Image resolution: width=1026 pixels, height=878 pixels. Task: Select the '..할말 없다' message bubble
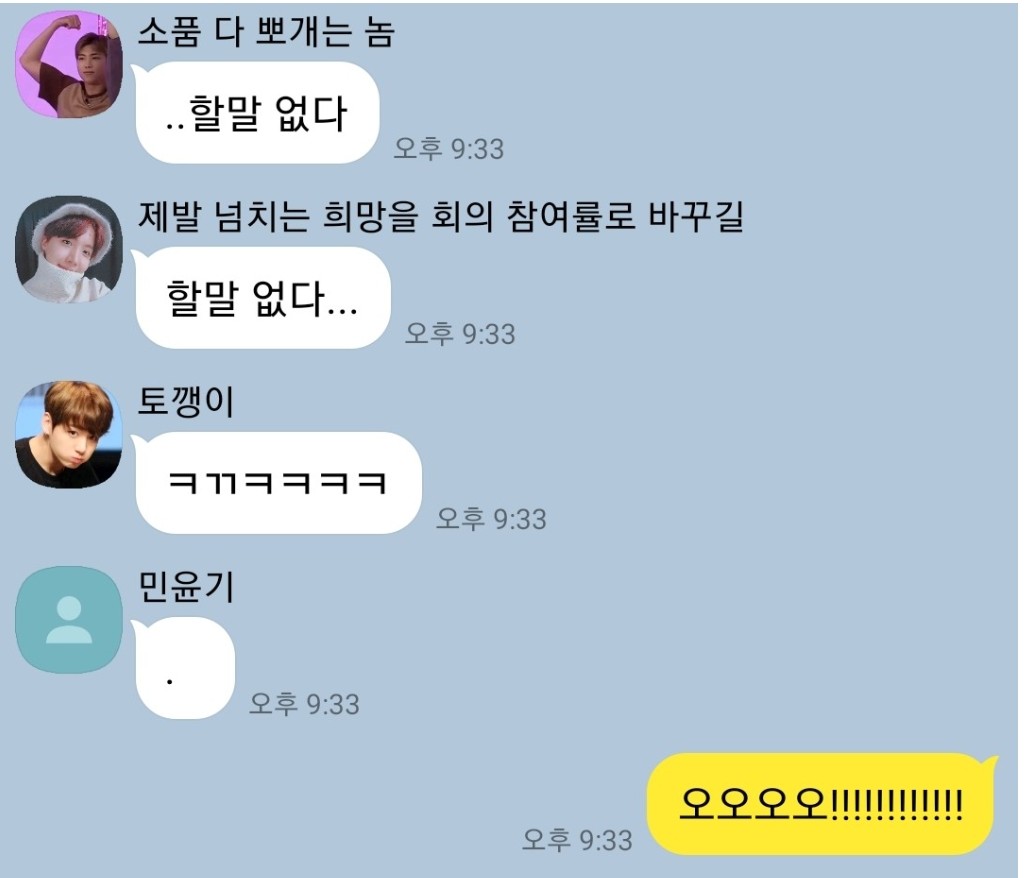point(257,113)
